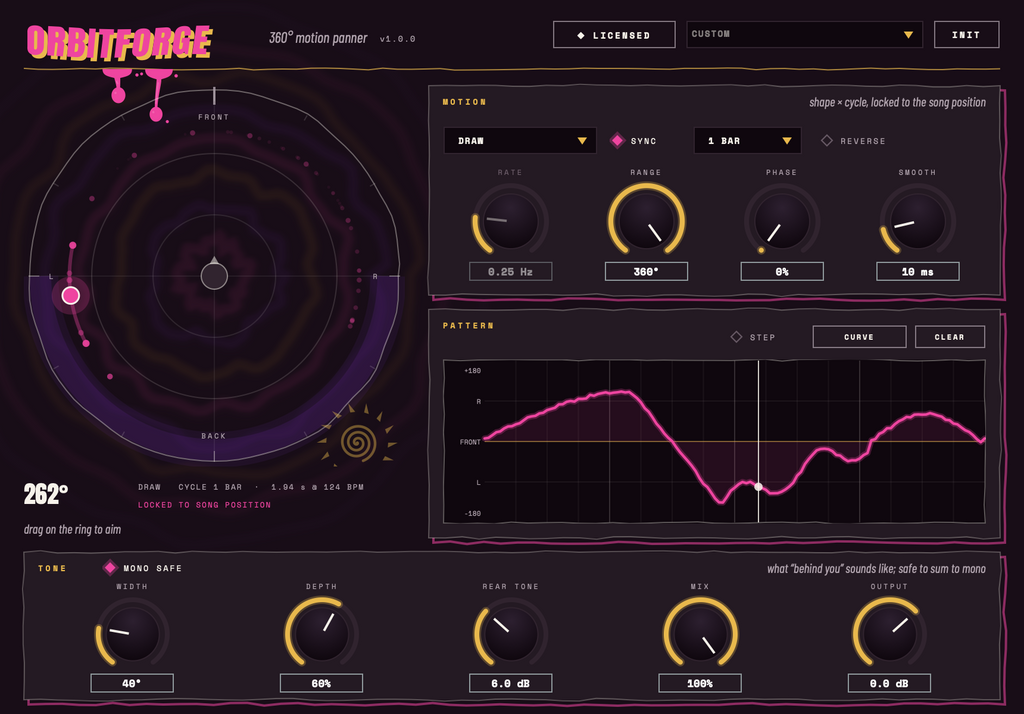
Task: Click the listener head icon at circle center
Action: point(214,275)
